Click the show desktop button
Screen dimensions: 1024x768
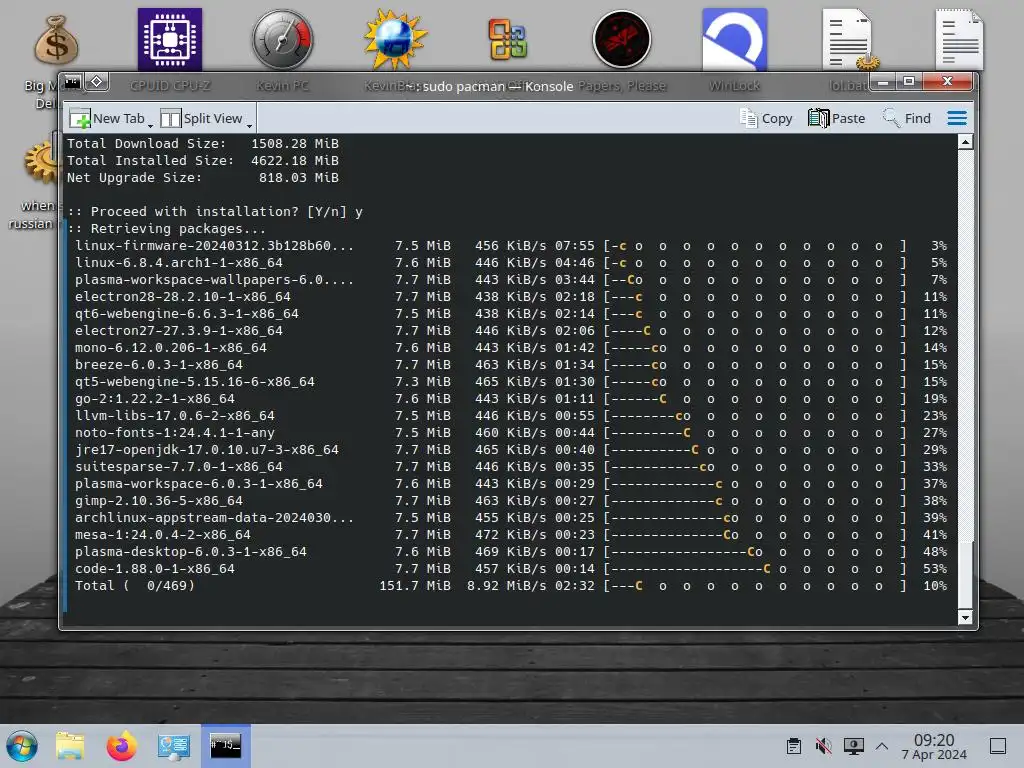998,746
